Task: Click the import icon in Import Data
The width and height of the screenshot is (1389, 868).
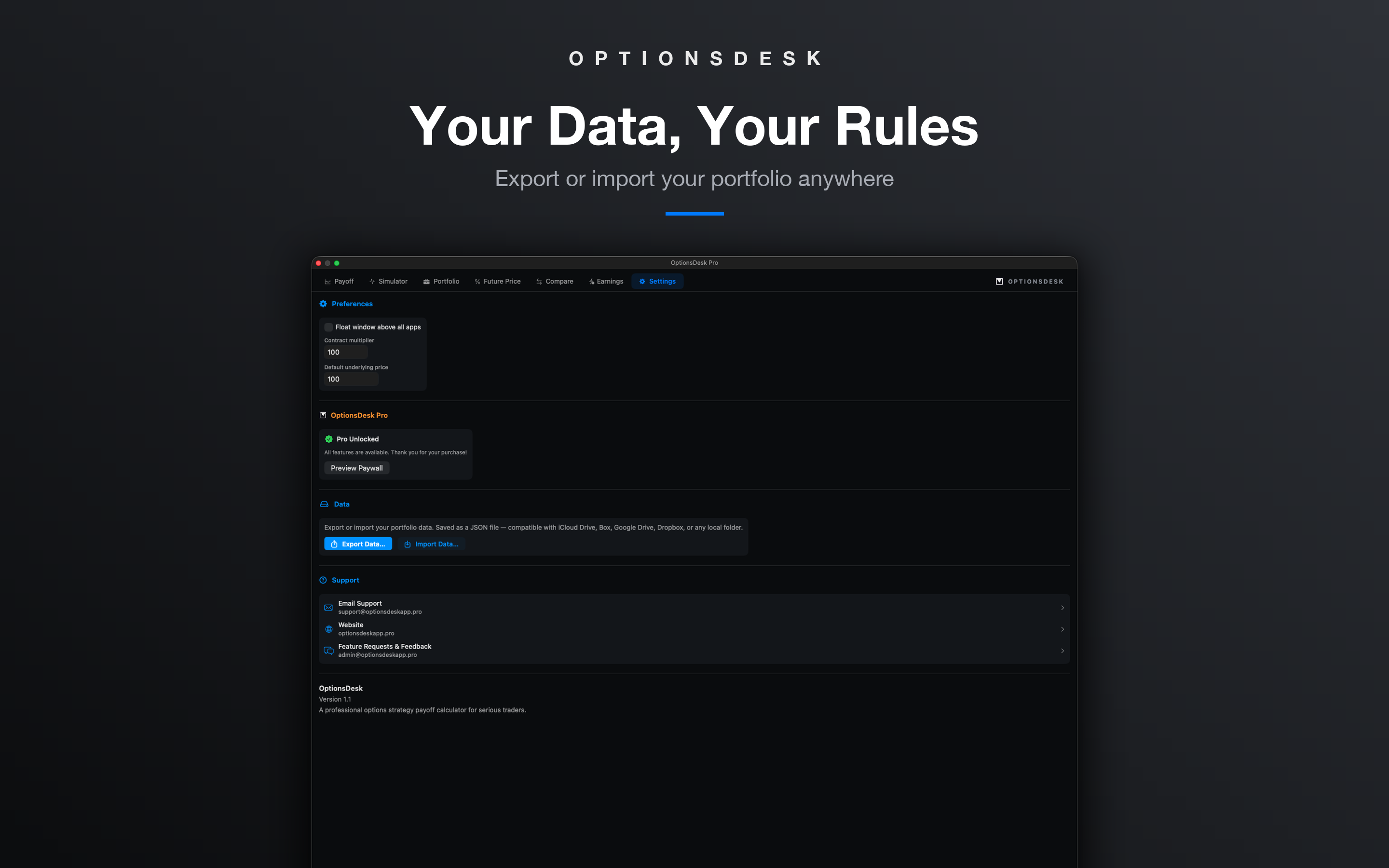Action: (408, 544)
